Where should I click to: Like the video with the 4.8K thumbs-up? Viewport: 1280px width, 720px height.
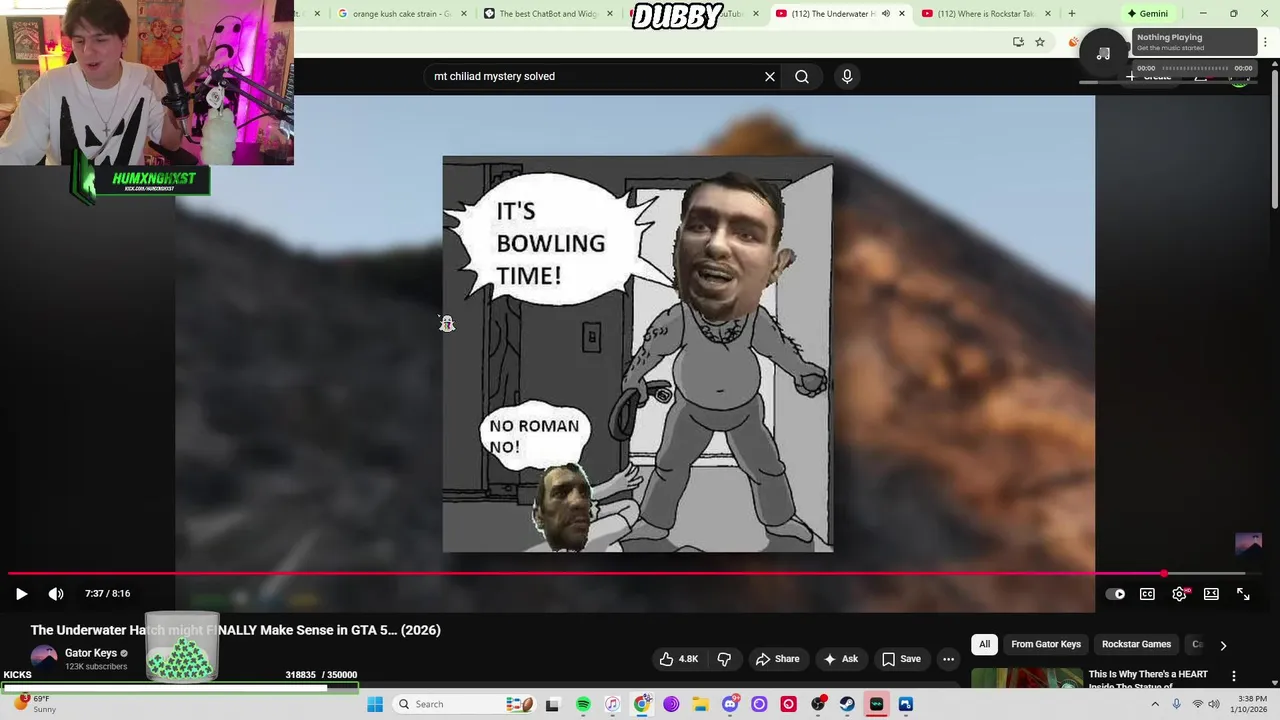pos(678,659)
